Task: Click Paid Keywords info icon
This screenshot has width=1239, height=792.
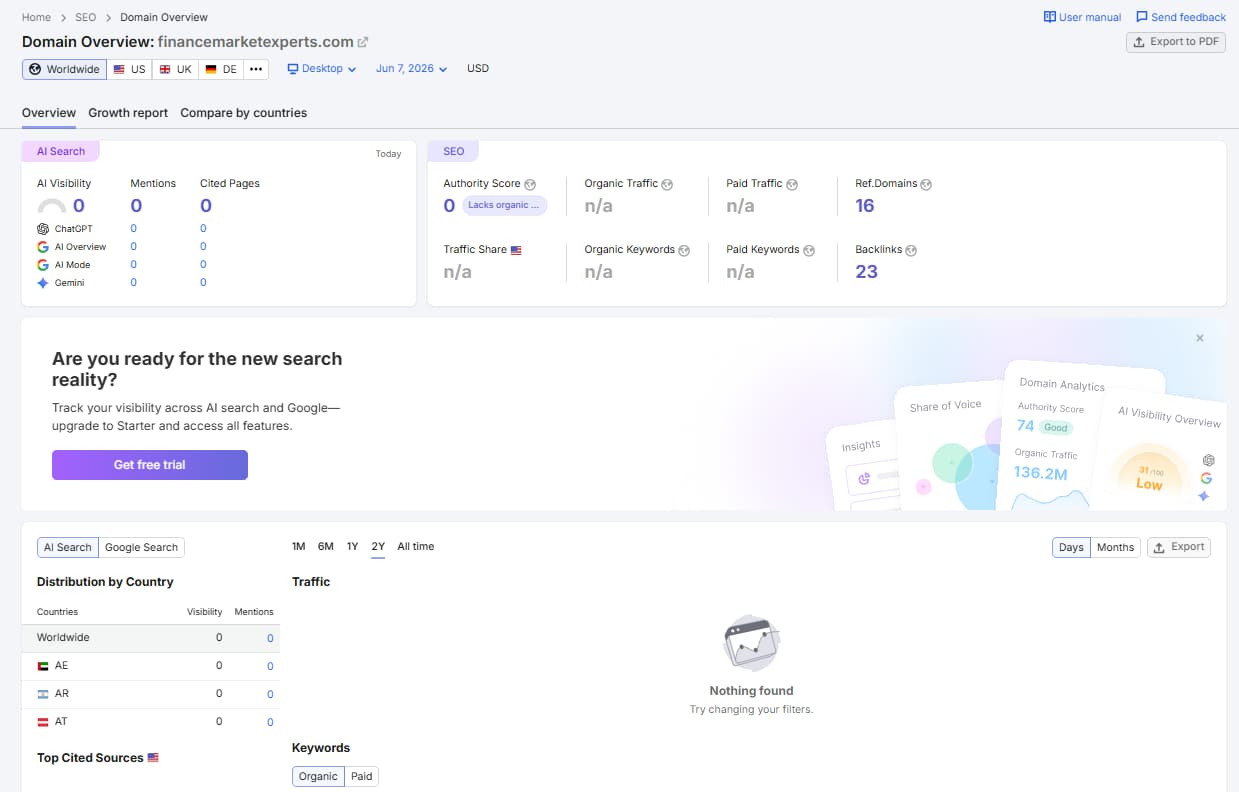Action: click(x=809, y=250)
